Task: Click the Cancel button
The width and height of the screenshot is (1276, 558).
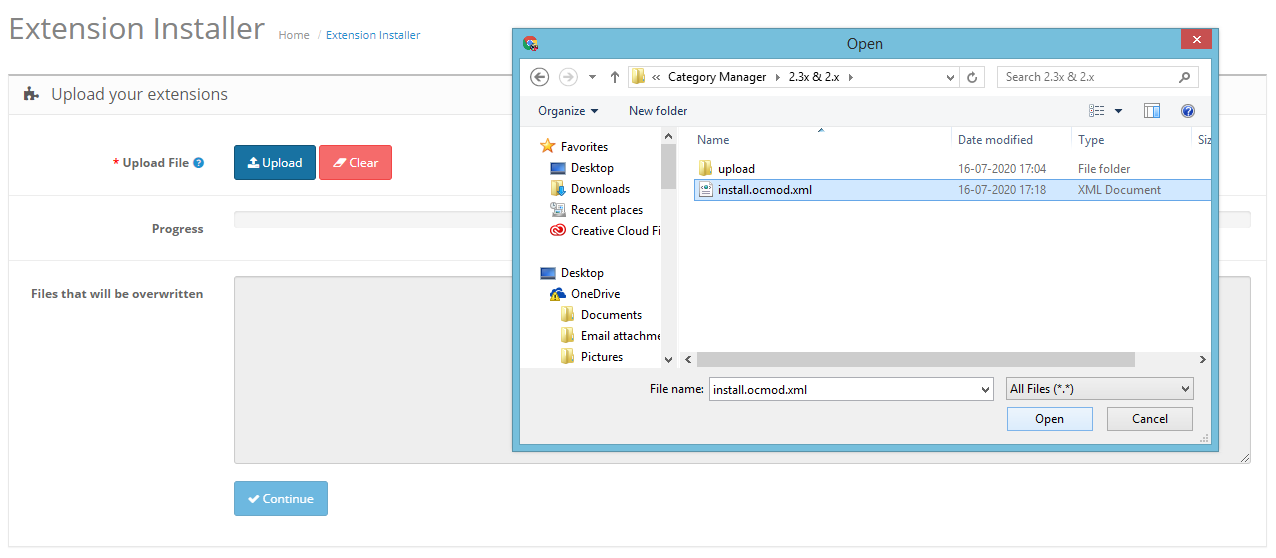Action: pos(1150,419)
